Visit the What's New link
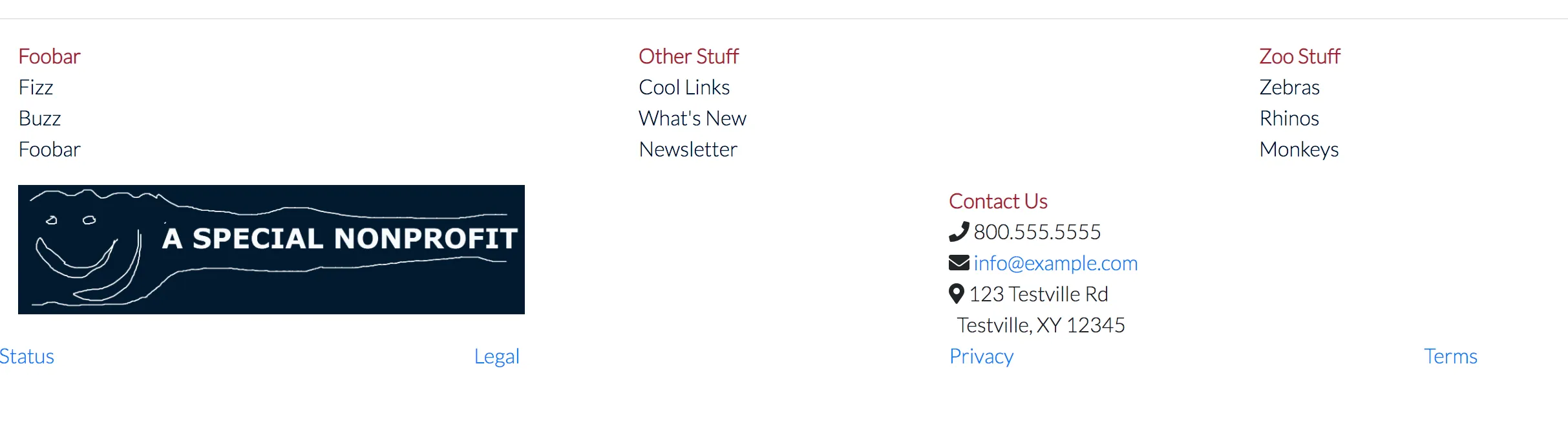1568x432 pixels. (693, 118)
